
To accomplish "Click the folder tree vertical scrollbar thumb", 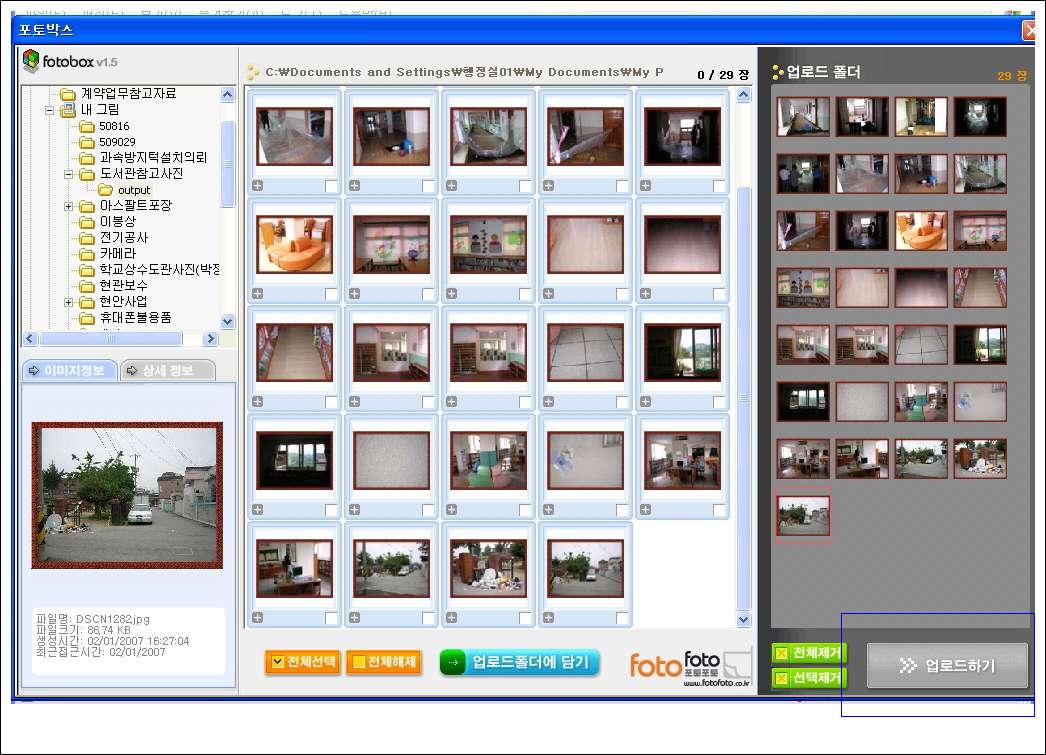I will (227, 163).
